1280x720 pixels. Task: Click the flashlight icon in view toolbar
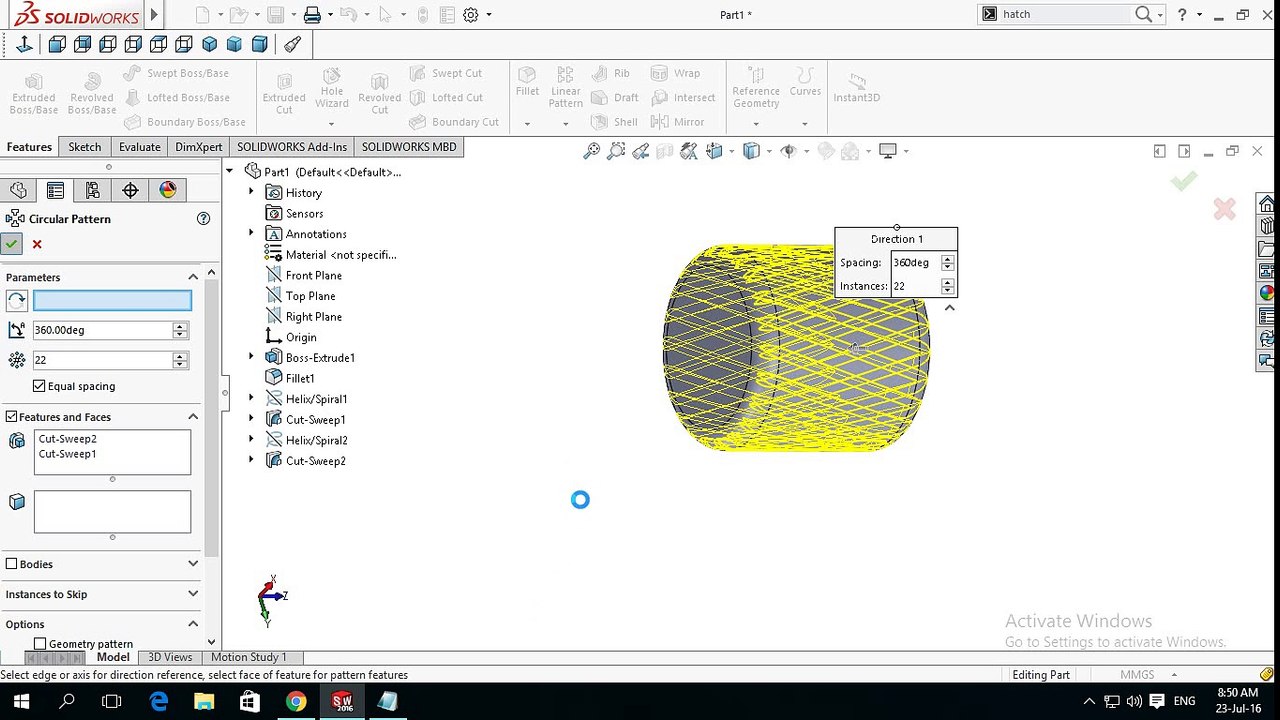coord(292,44)
